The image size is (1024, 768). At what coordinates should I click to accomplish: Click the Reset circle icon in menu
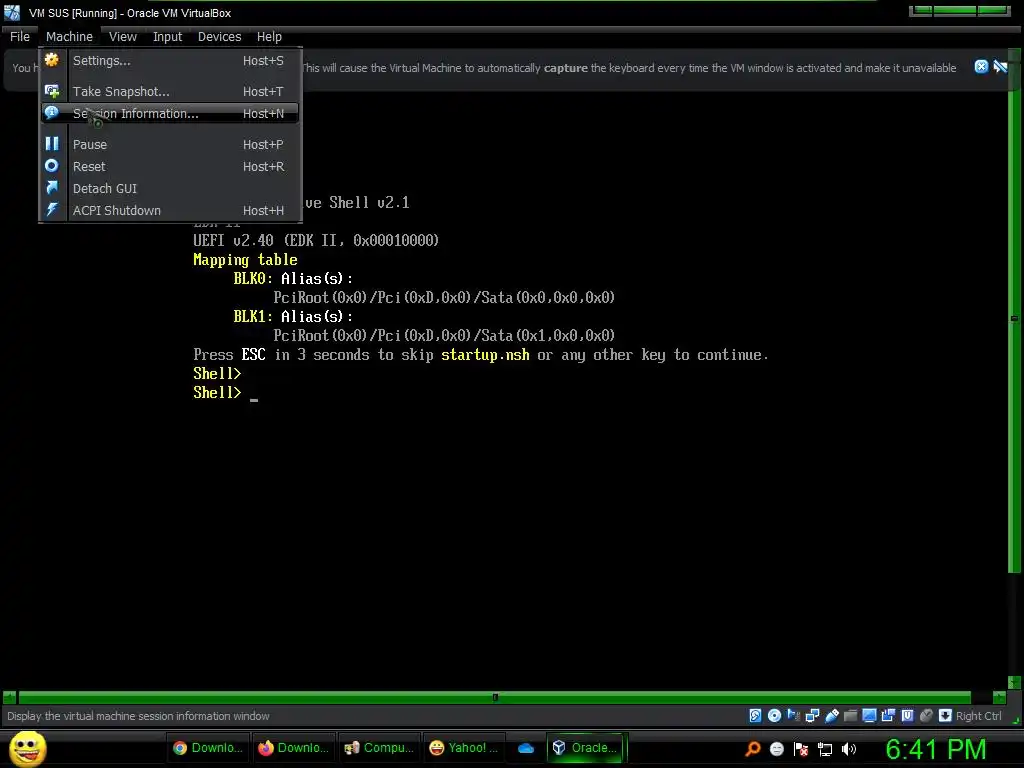pyautogui.click(x=52, y=166)
